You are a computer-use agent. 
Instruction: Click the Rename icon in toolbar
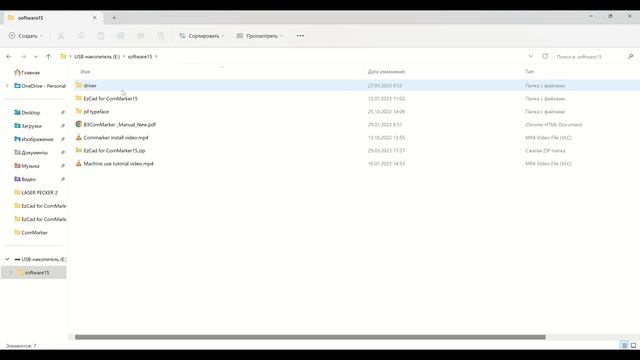[x=121, y=36]
